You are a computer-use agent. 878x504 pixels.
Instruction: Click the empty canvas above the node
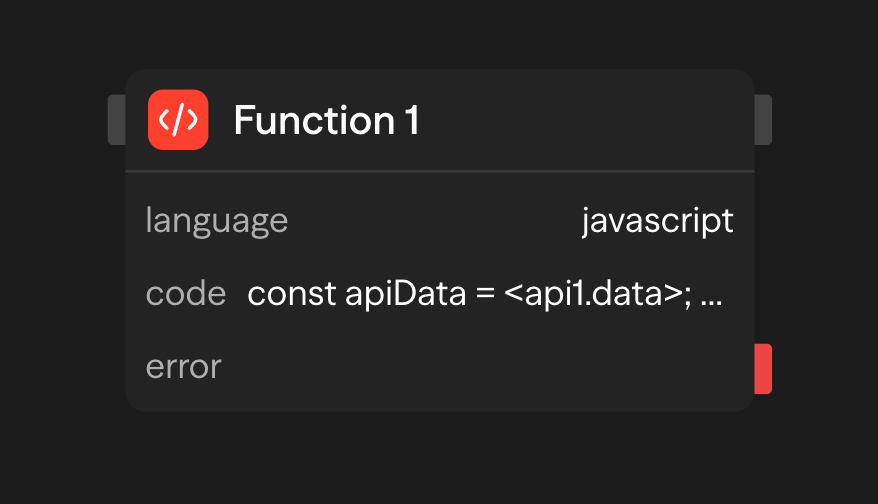coord(440,35)
